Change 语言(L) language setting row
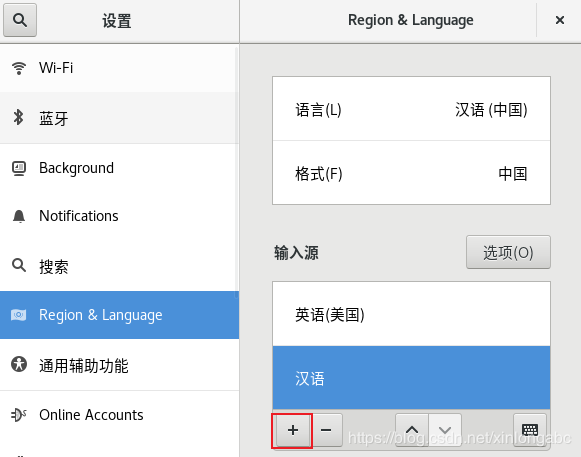The height and width of the screenshot is (457, 581). (411, 109)
